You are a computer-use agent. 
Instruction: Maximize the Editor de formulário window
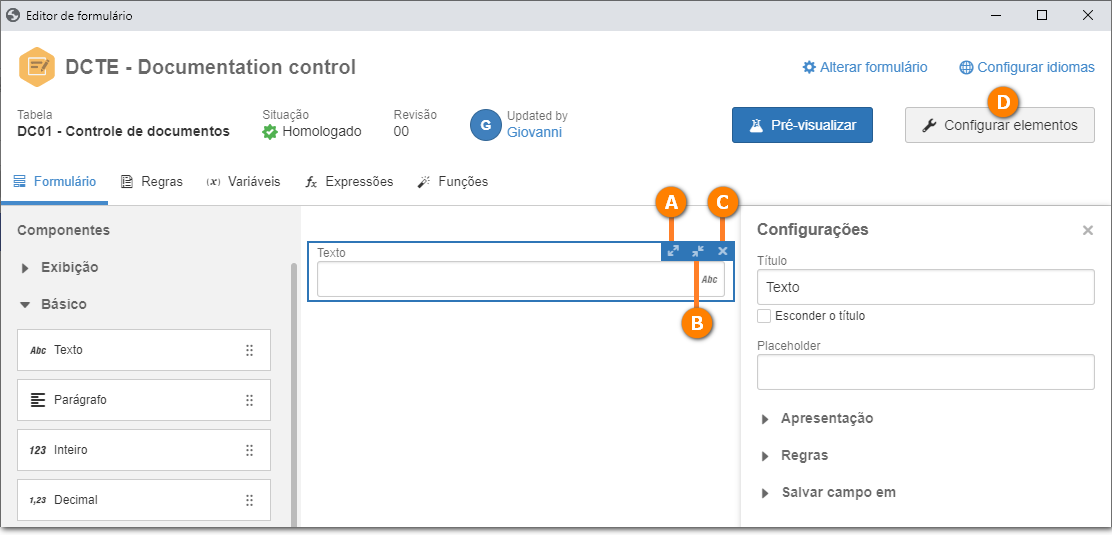click(1042, 15)
